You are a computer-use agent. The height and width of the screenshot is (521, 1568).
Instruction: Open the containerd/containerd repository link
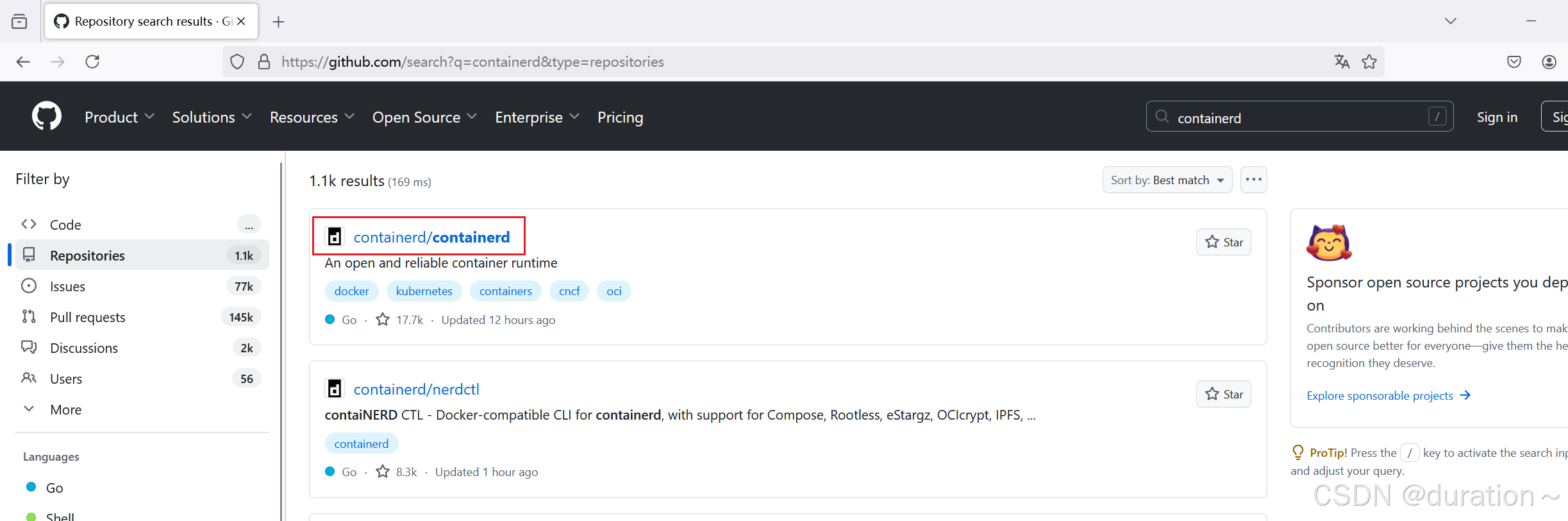431,237
